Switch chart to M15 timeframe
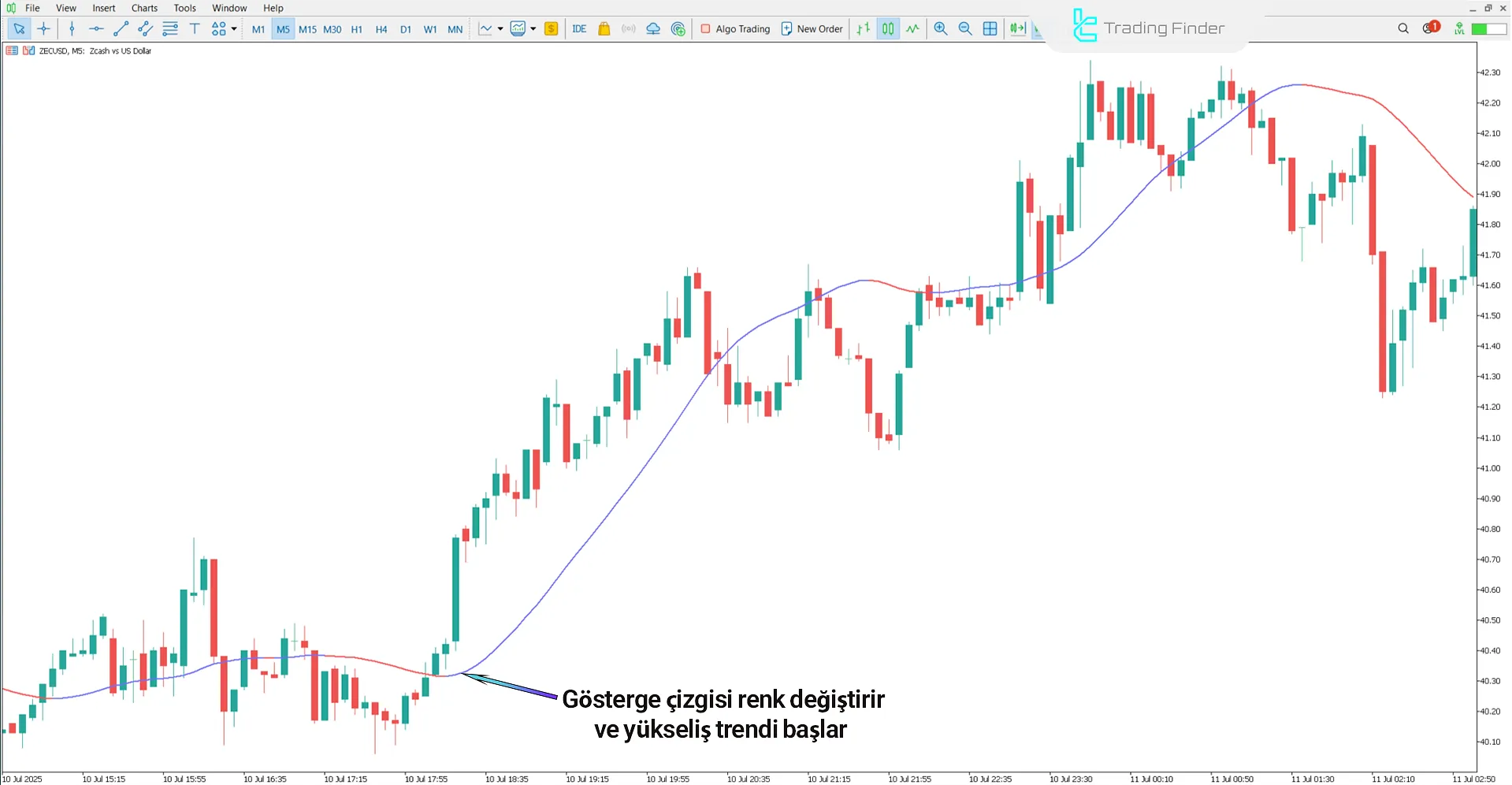This screenshot has width=1512, height=785. click(307, 29)
